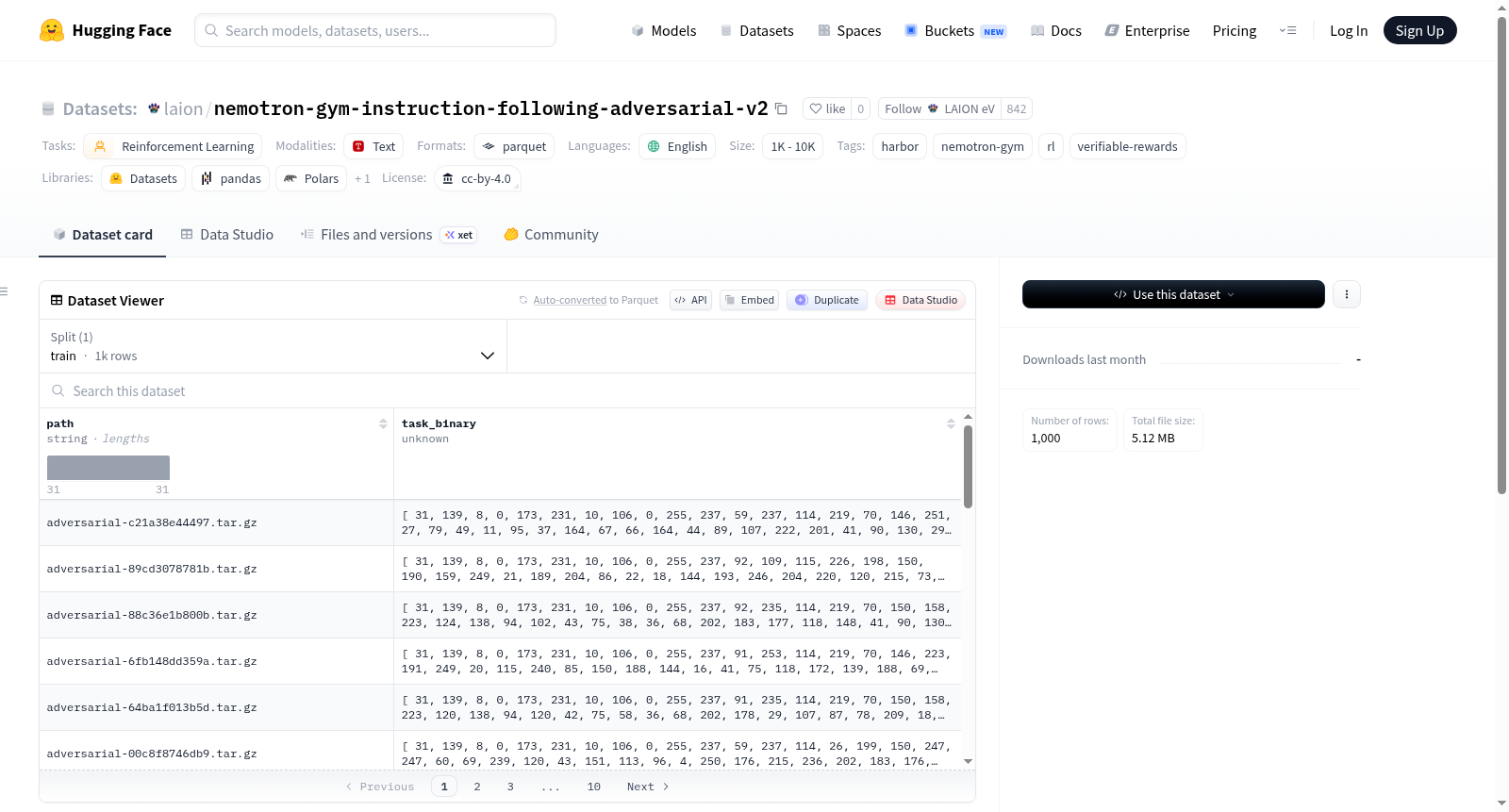Image resolution: width=1509 pixels, height=812 pixels.
Task: Go to Spaces
Action: 849,30
